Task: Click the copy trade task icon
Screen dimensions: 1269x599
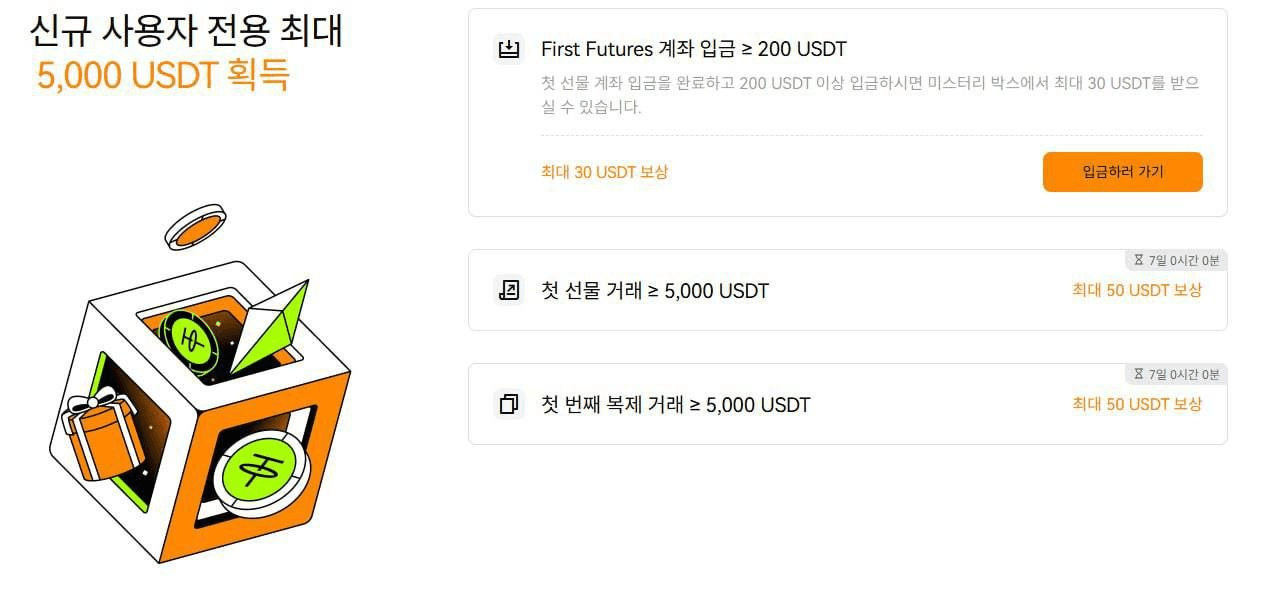Action: [508, 405]
